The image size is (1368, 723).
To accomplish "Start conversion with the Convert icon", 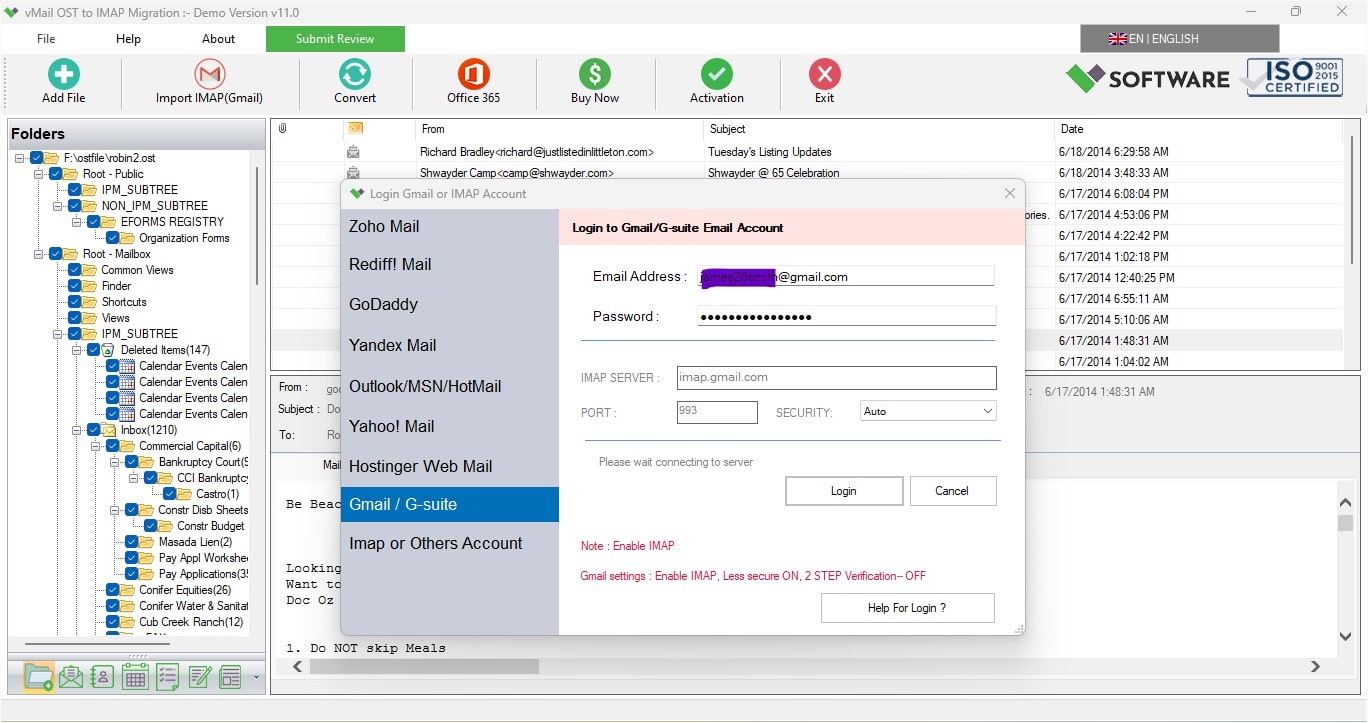I will [x=355, y=74].
